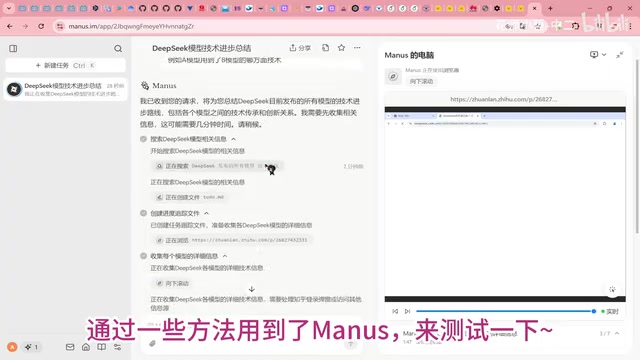Viewport: 640px width, 360px height.
Task: Close the active Manus browser tab
Action: click(x=535, y=8)
